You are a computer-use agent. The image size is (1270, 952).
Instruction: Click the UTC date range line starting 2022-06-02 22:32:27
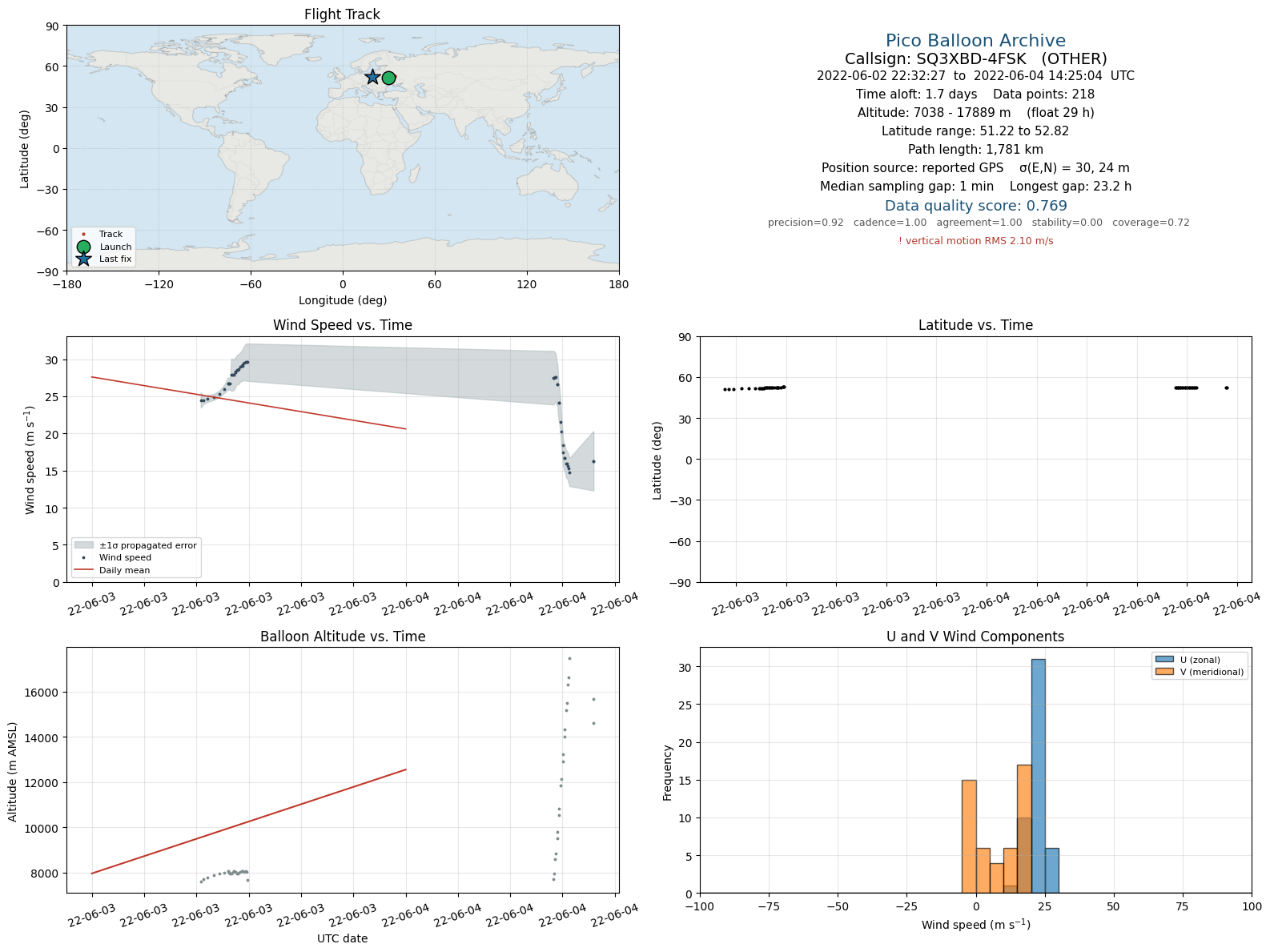point(975,76)
